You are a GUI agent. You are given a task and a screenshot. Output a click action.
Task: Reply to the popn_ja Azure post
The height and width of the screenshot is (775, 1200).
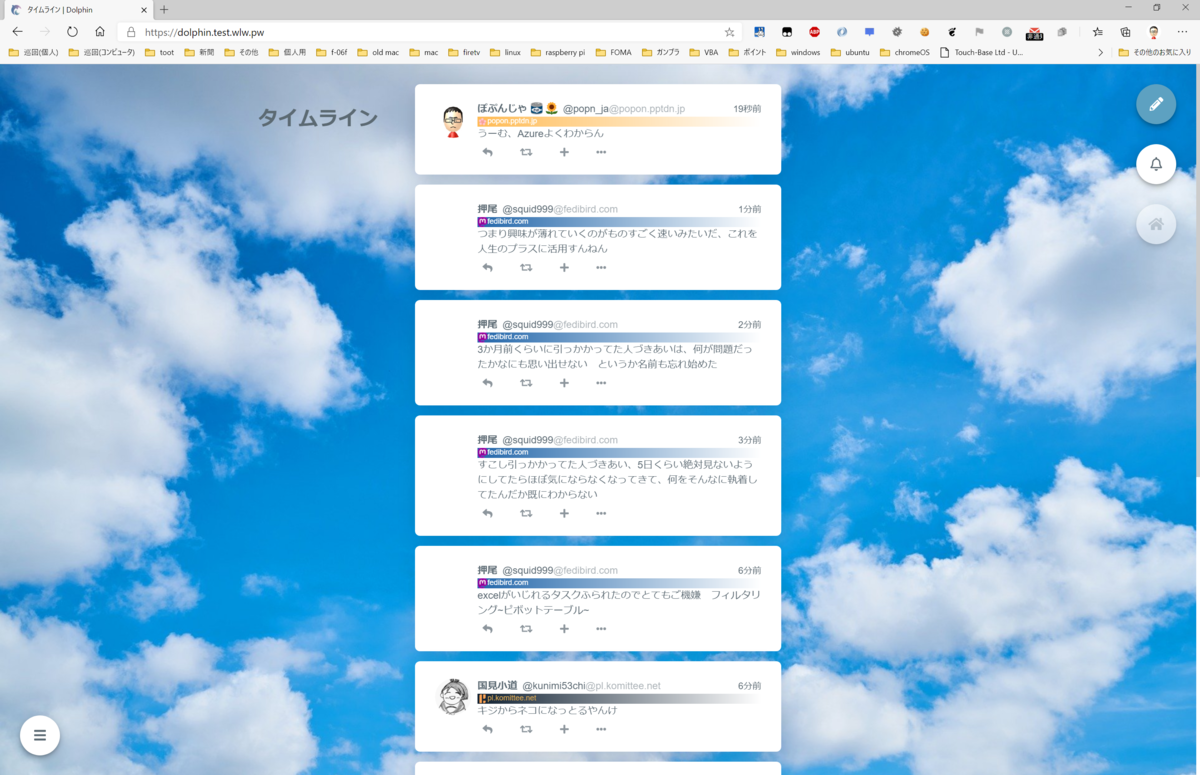click(488, 152)
